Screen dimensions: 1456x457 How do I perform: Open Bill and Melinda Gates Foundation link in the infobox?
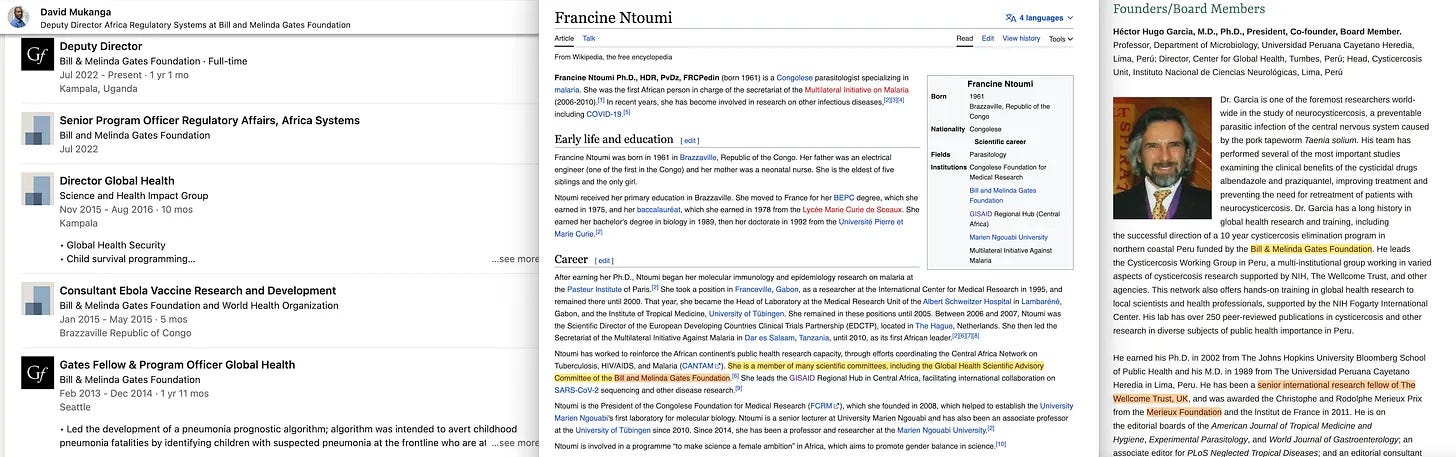tap(1002, 194)
